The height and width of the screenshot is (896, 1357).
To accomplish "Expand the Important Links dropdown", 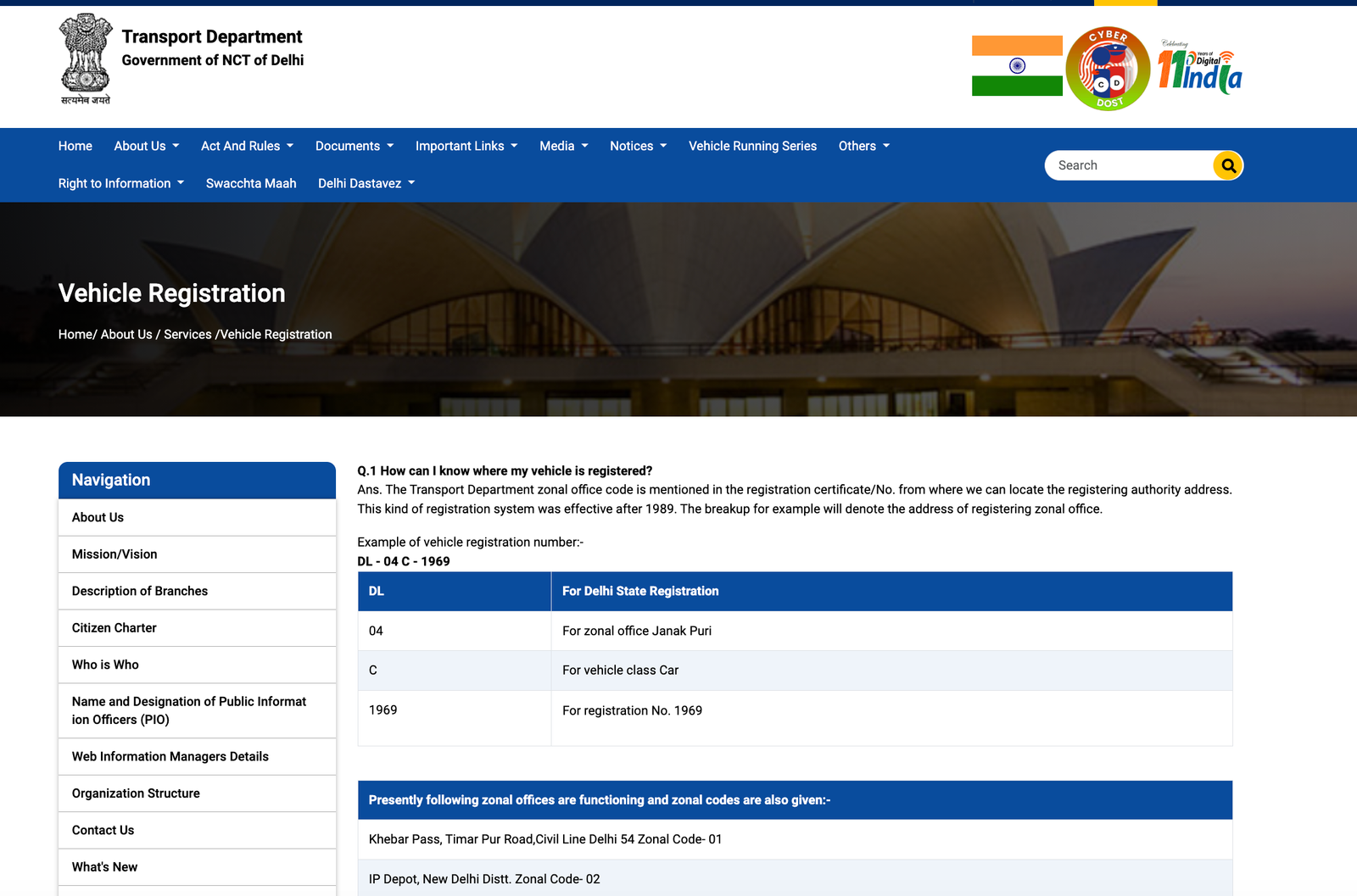I will [x=466, y=146].
